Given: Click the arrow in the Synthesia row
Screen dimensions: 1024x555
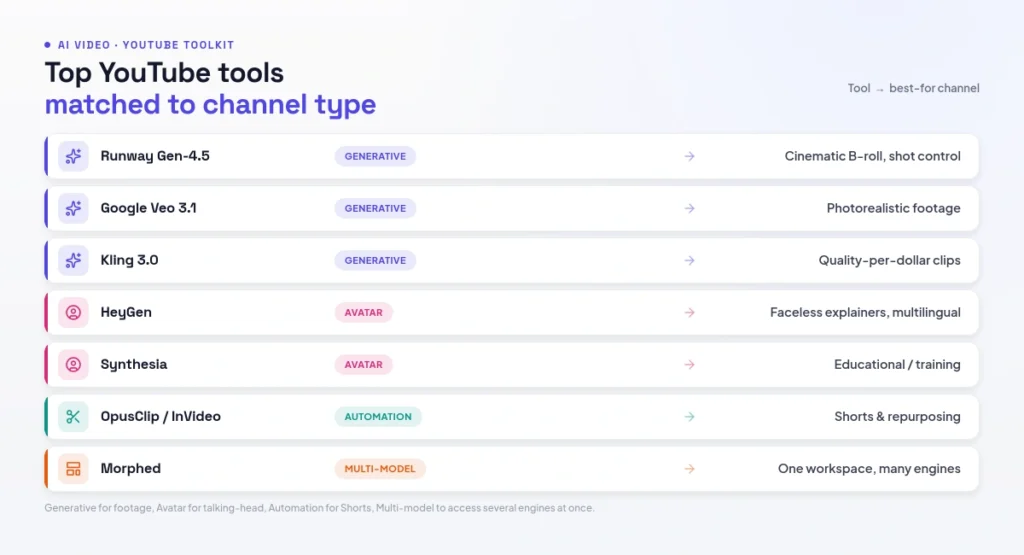Looking at the screenshot, I should pyautogui.click(x=690, y=364).
